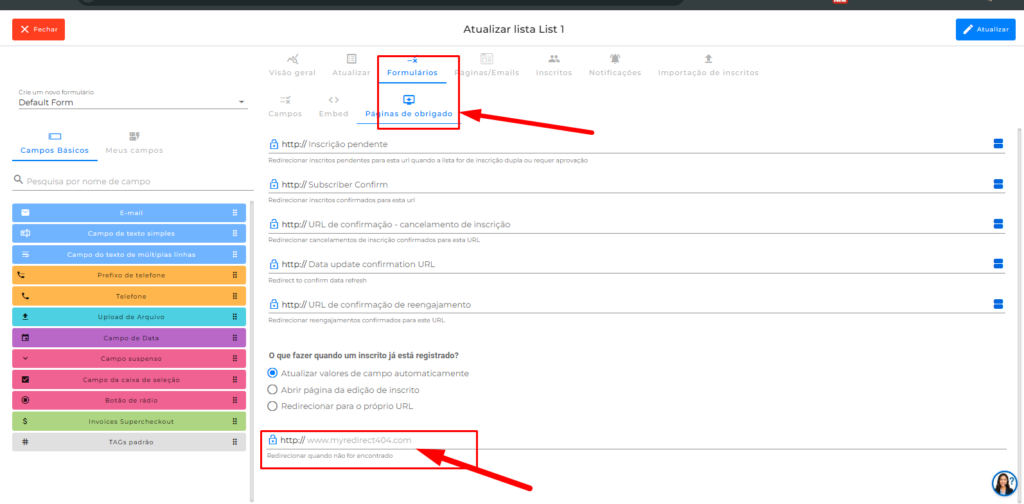Viewport: 1024px width, 504px height.
Task: Click the Importação de inscritos upload icon
Action: click(x=708, y=59)
